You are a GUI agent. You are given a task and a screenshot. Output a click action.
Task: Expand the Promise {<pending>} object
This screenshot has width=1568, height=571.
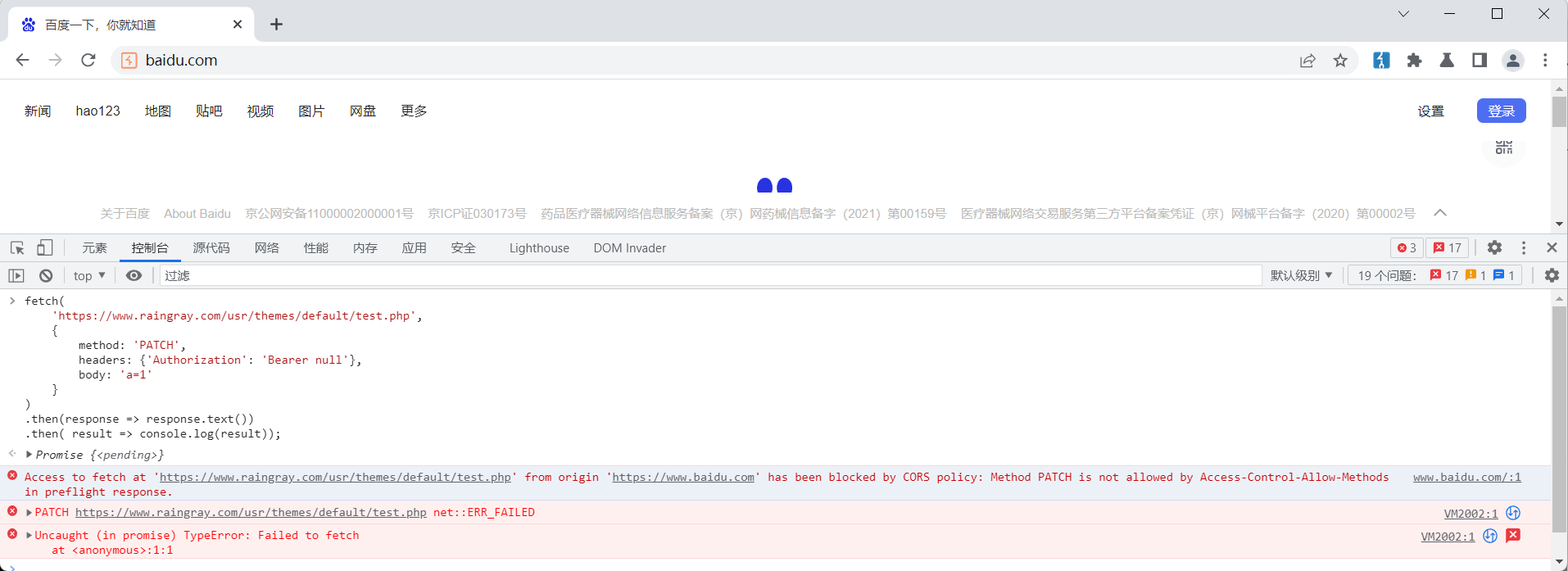[29, 455]
